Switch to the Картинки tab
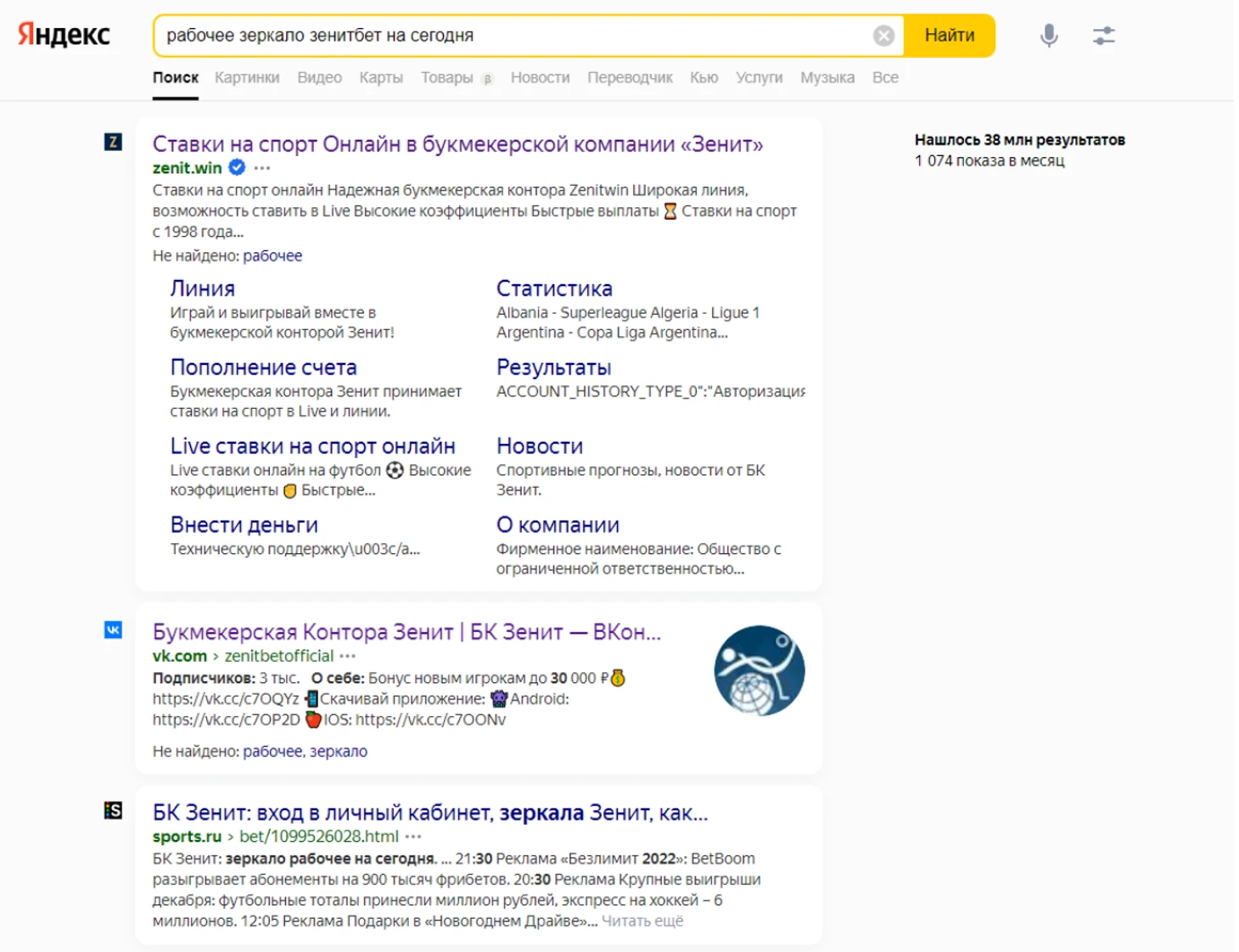The width and height of the screenshot is (1239, 952). coord(247,77)
